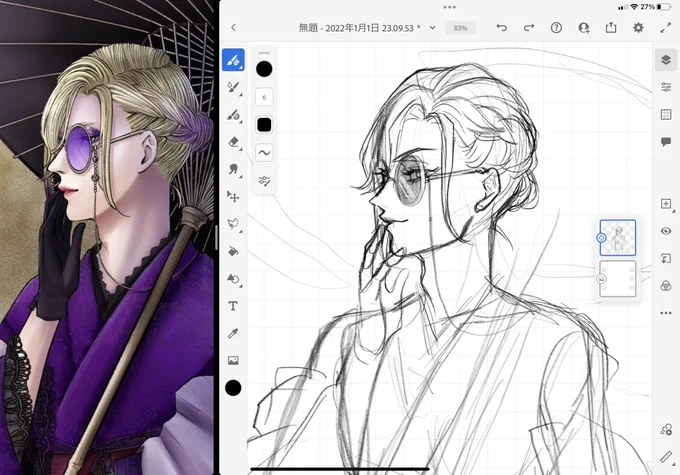The width and height of the screenshot is (680, 475).
Task: Select the Vector Brushes tool
Action: coord(233,115)
